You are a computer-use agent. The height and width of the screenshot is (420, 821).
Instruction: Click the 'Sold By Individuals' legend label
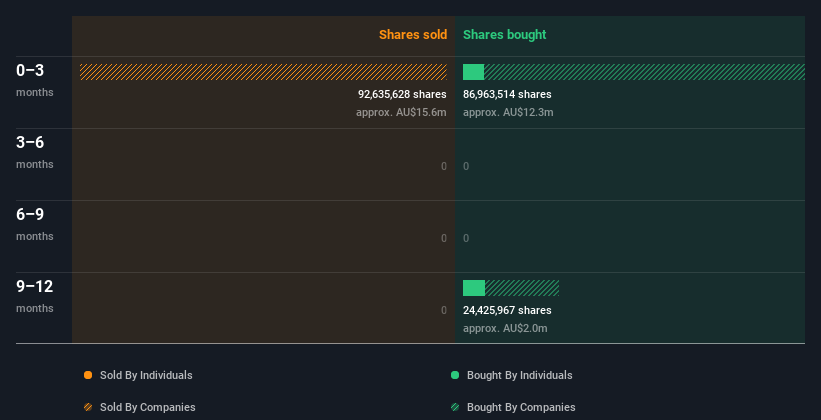146,375
